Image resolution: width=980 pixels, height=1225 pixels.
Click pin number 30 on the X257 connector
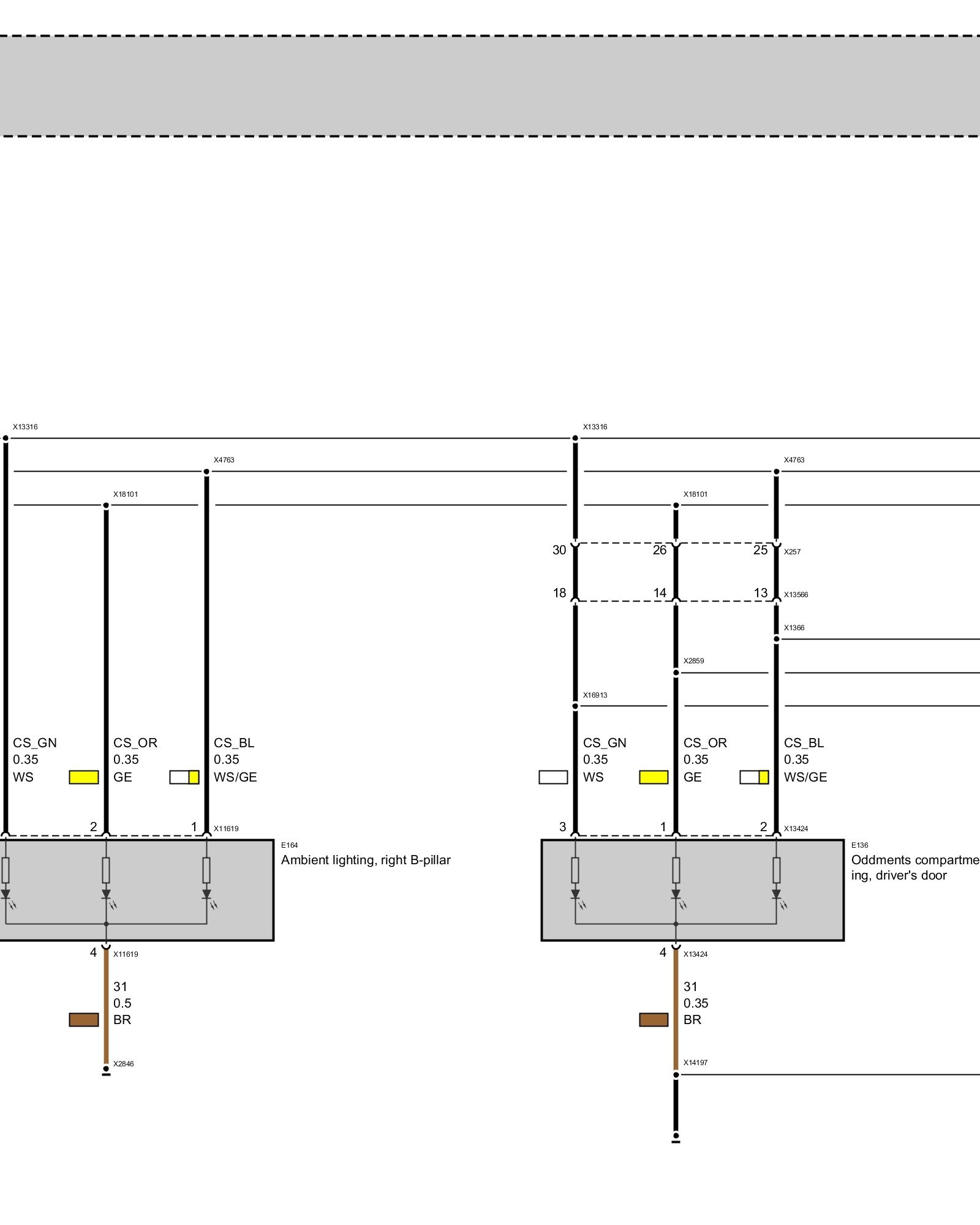[x=559, y=550]
